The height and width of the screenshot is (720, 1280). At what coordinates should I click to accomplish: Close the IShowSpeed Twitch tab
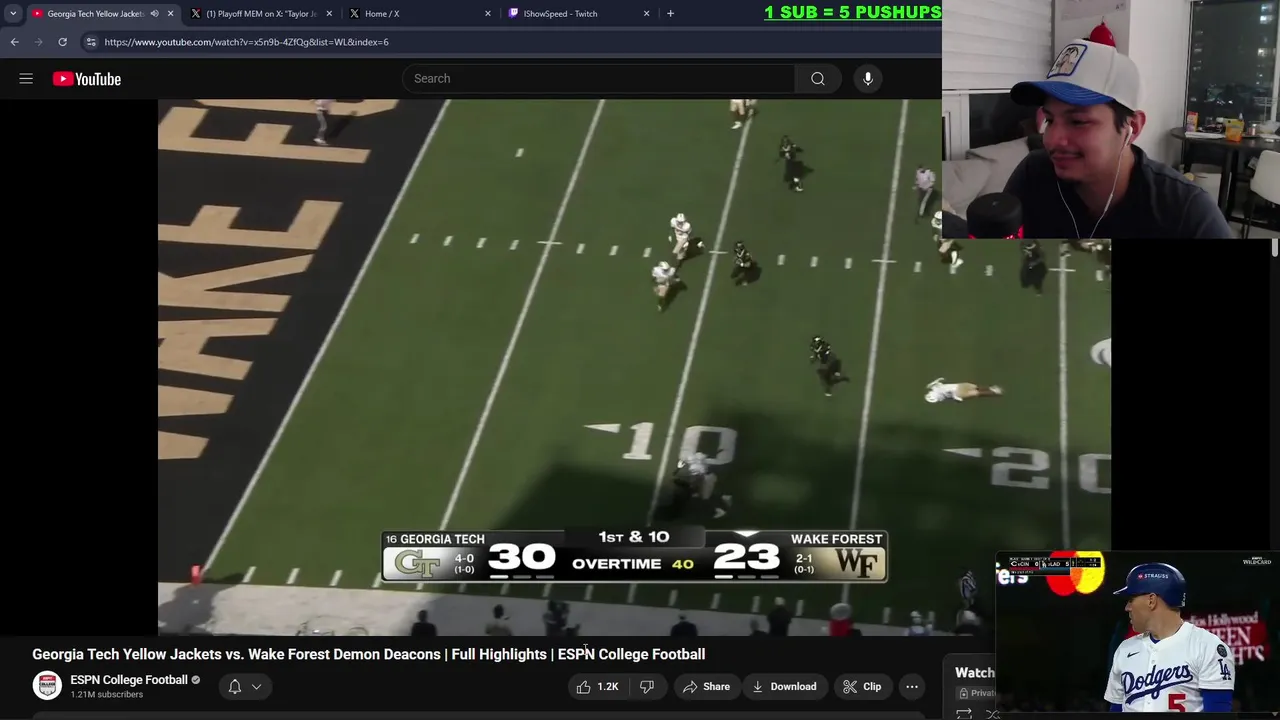646,14
